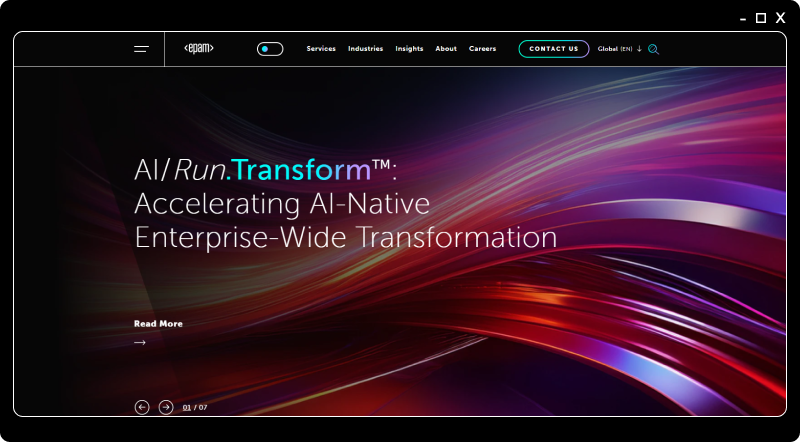Go to the About section
This screenshot has width=800, height=442.
click(x=446, y=49)
